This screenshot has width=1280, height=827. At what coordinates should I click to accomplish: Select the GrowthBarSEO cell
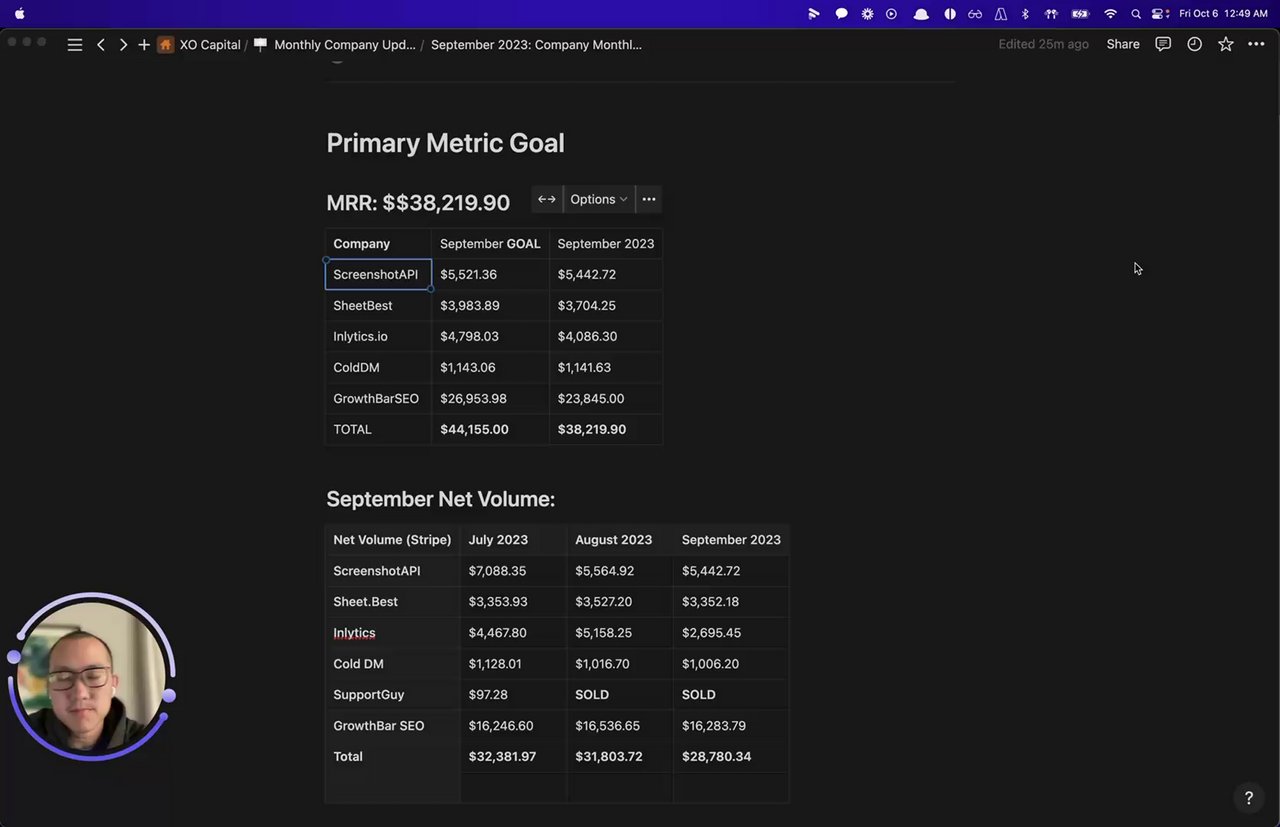[378, 399]
